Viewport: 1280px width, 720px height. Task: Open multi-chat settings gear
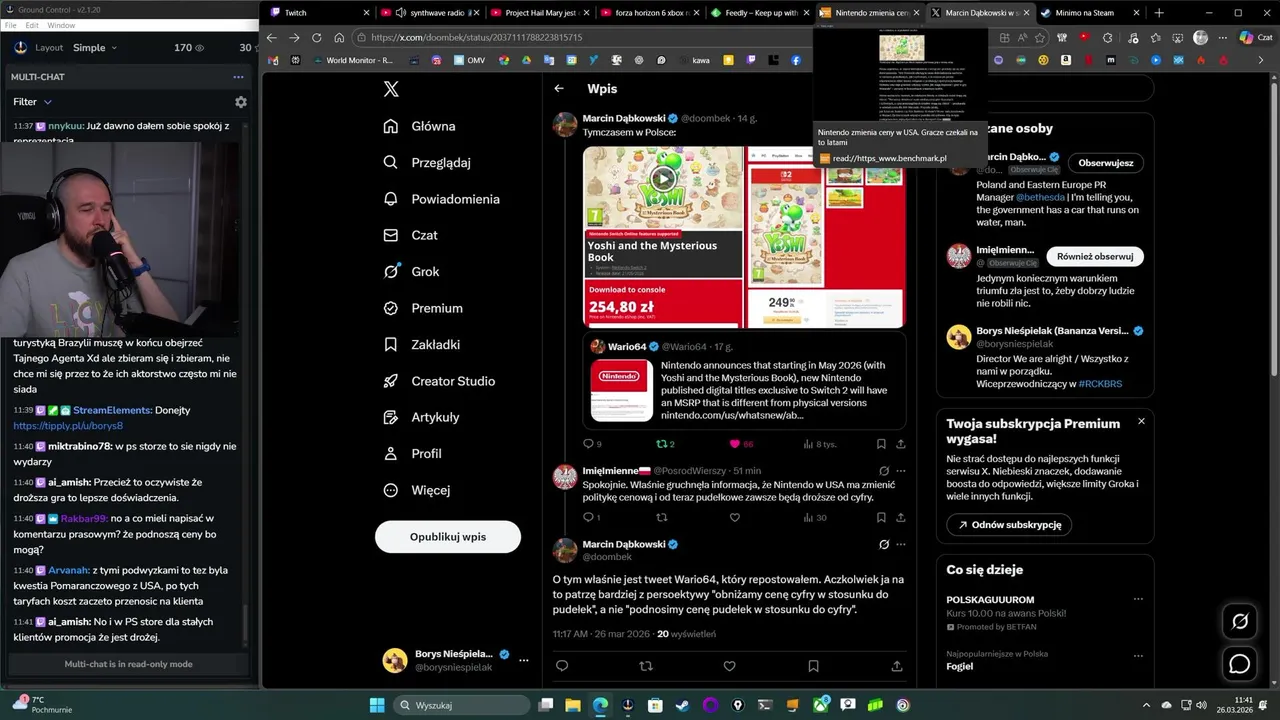point(241,102)
